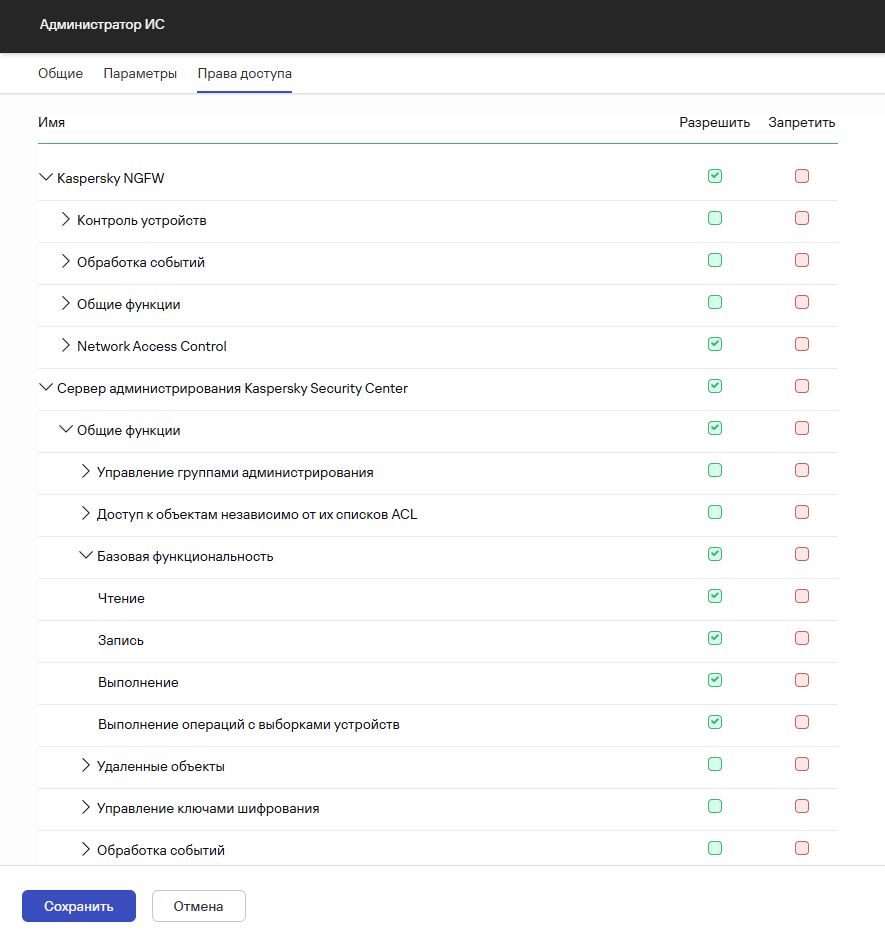Image resolution: width=885 pixels, height=942 pixels.
Task: Expand Контроль устройств under Kaspersky NGFW
Action: click(65, 219)
